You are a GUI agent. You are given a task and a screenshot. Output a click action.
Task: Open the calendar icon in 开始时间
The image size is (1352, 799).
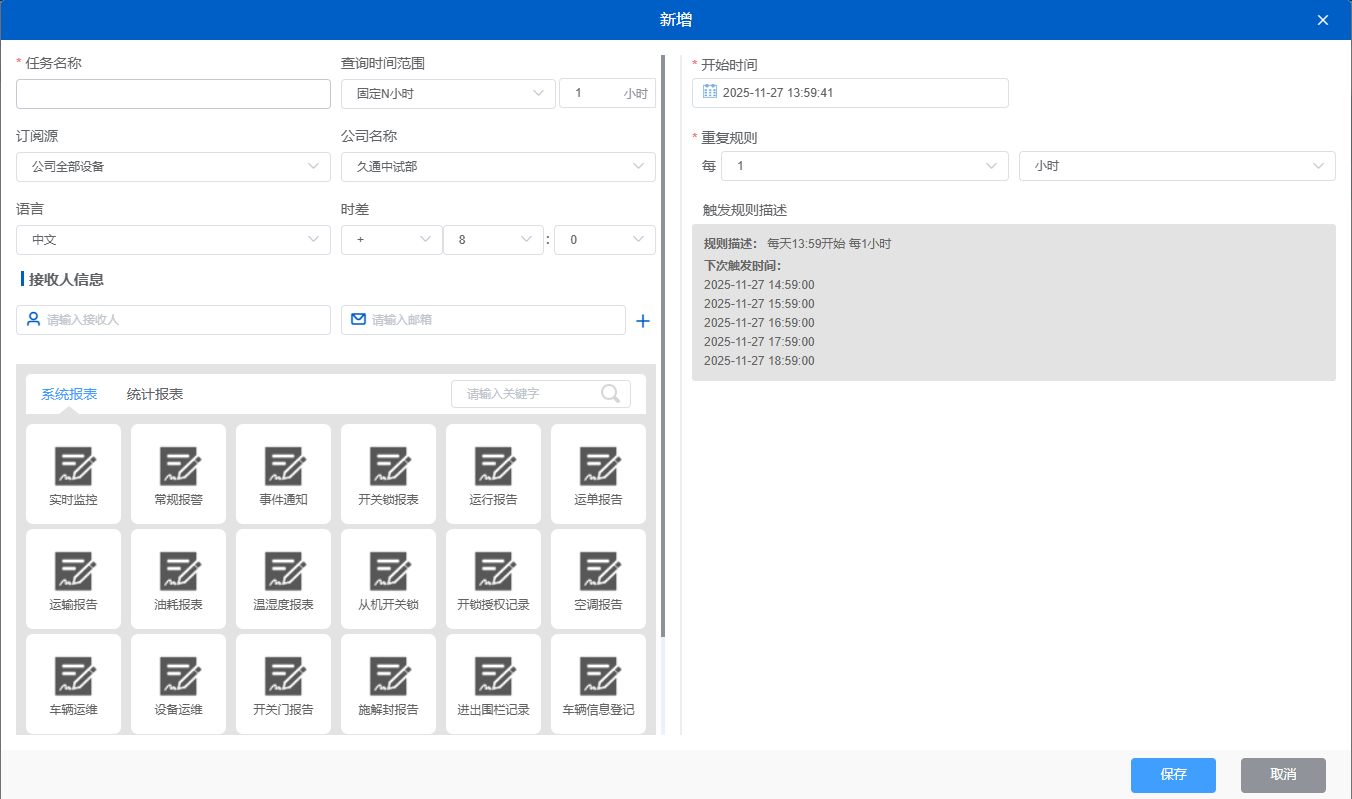click(710, 92)
